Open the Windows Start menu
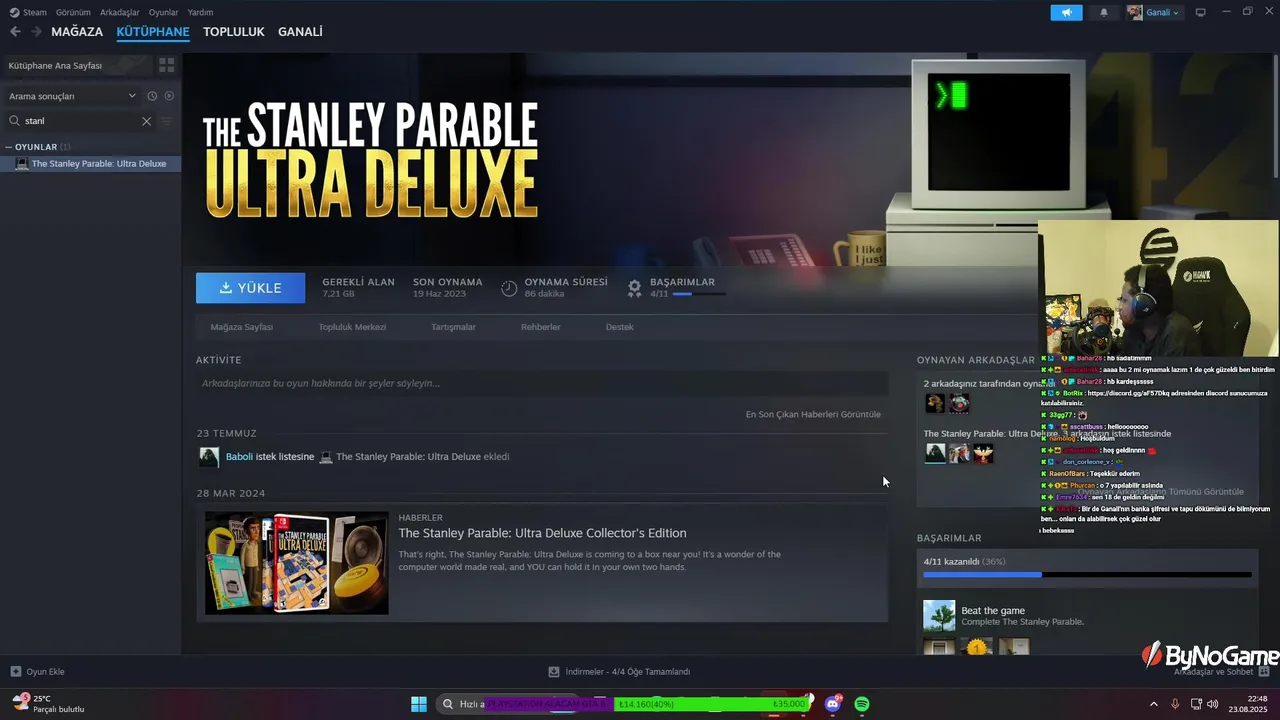 (419, 704)
